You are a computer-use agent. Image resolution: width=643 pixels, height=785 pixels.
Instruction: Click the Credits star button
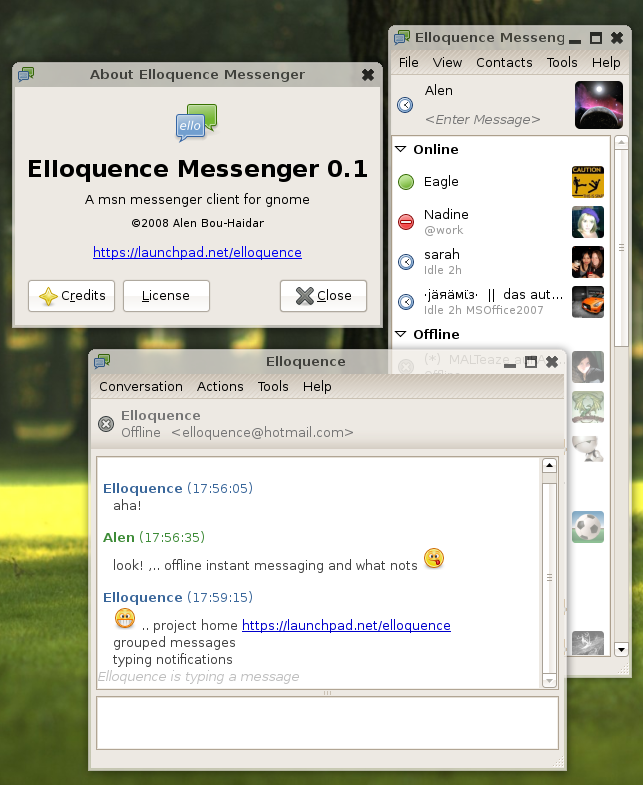click(x=72, y=296)
